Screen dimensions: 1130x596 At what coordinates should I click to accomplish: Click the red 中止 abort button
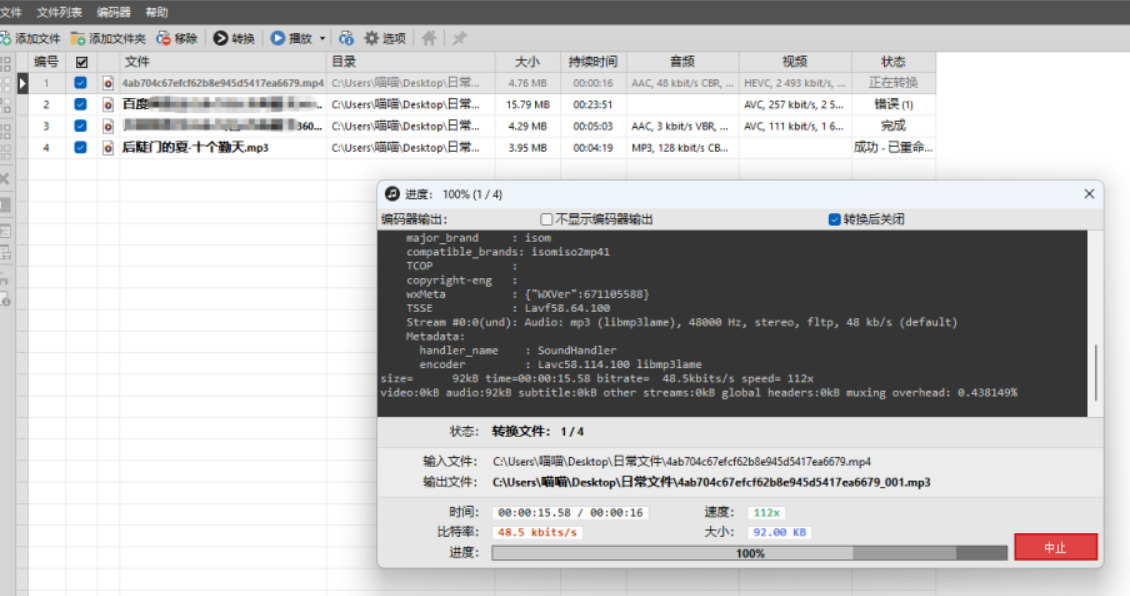(x=1056, y=548)
